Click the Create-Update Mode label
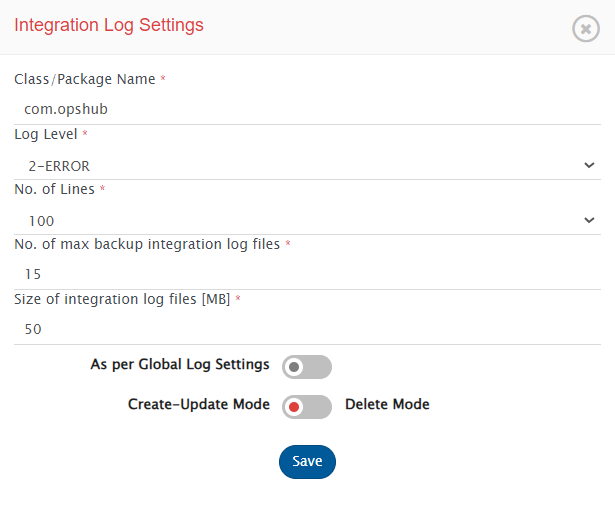Screen dimensions: 615x508 click(199, 405)
